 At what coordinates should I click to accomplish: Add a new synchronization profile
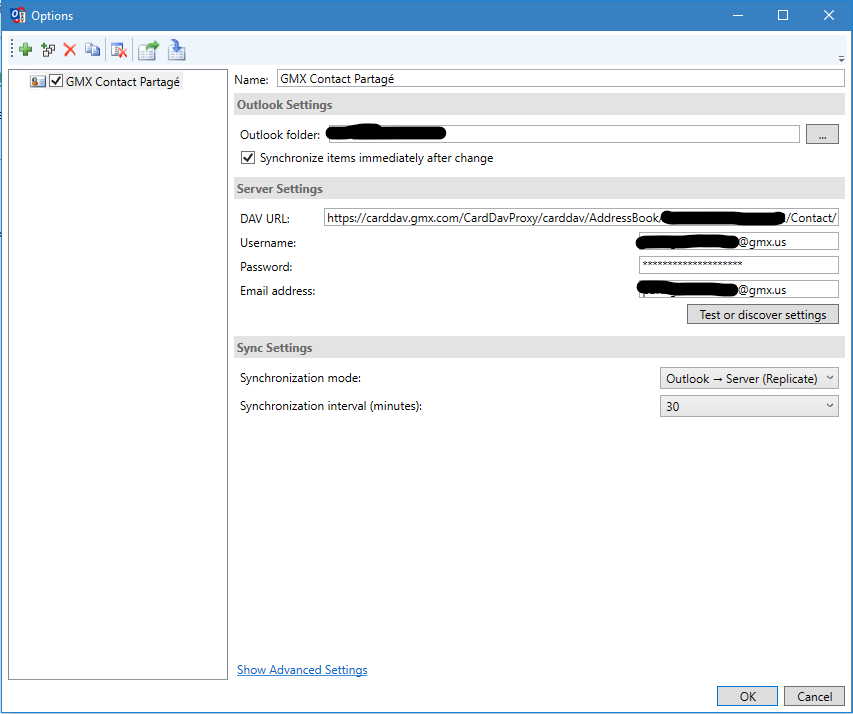[x=24, y=49]
